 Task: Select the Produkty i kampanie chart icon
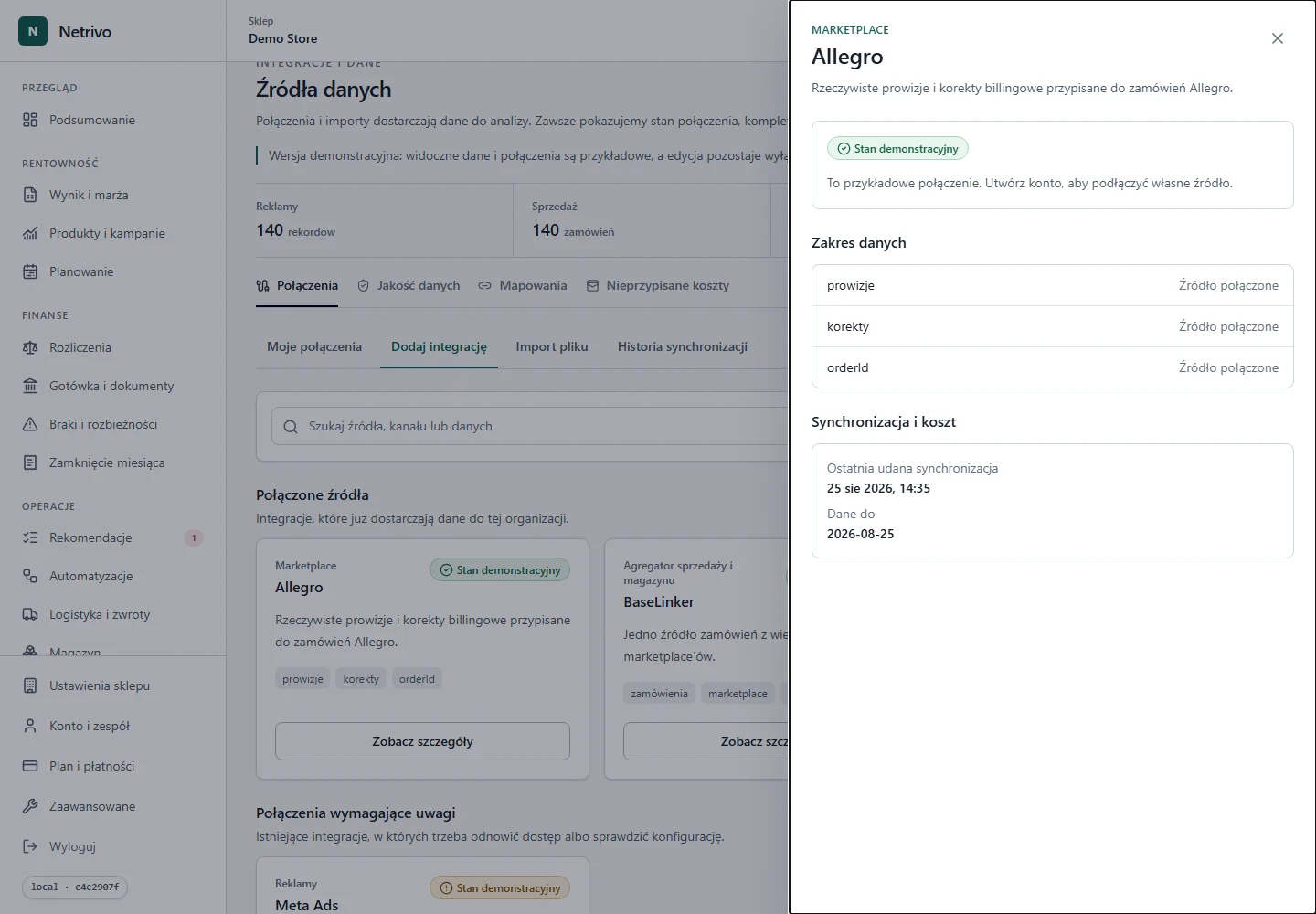point(30,233)
